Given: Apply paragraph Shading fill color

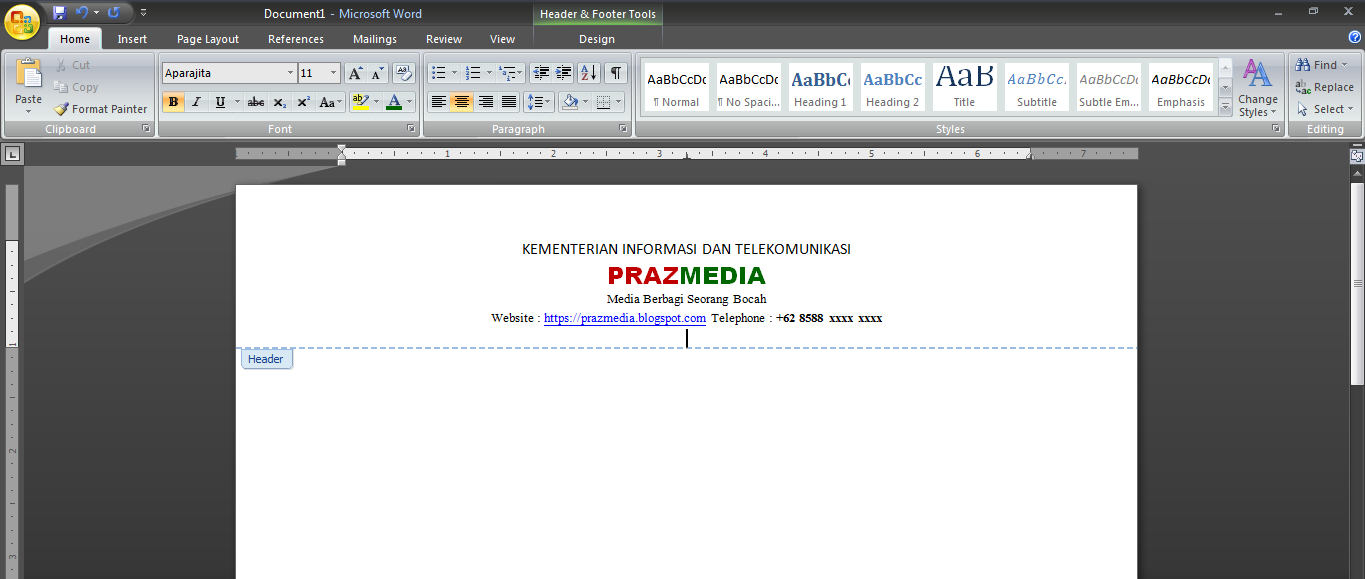Looking at the screenshot, I should pyautogui.click(x=570, y=102).
